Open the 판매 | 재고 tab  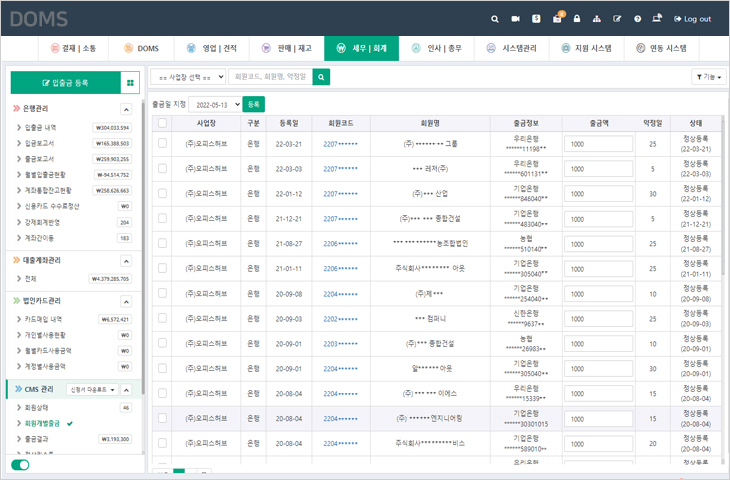coord(287,48)
